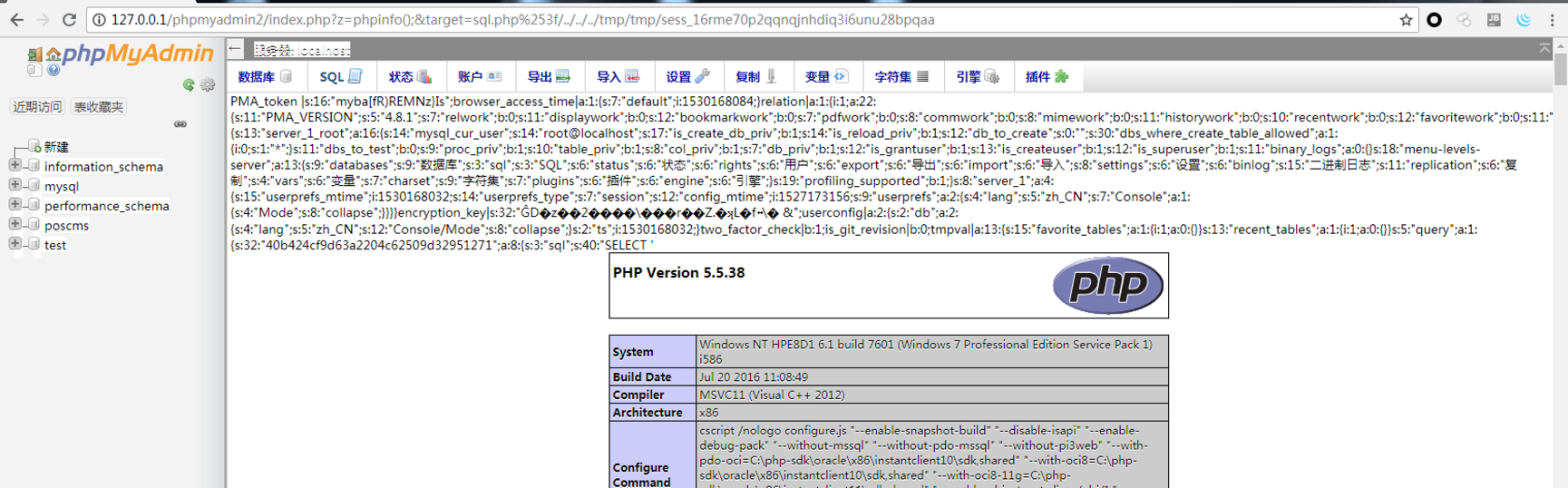
Task: Open the 设置 (Settings) tab
Action: 687,77
